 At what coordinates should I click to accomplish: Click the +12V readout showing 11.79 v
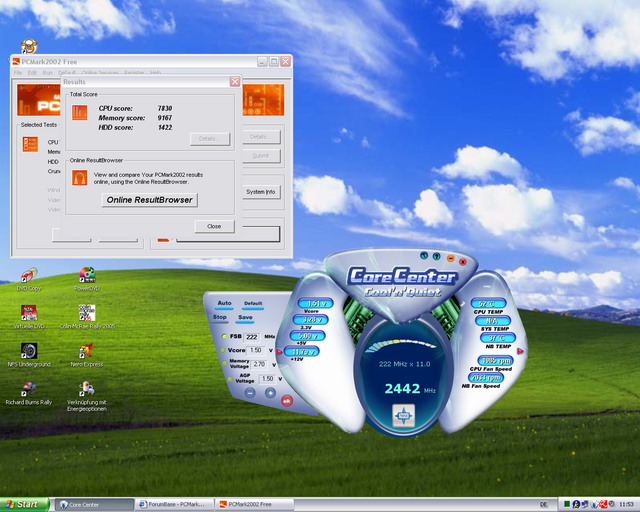[x=302, y=352]
